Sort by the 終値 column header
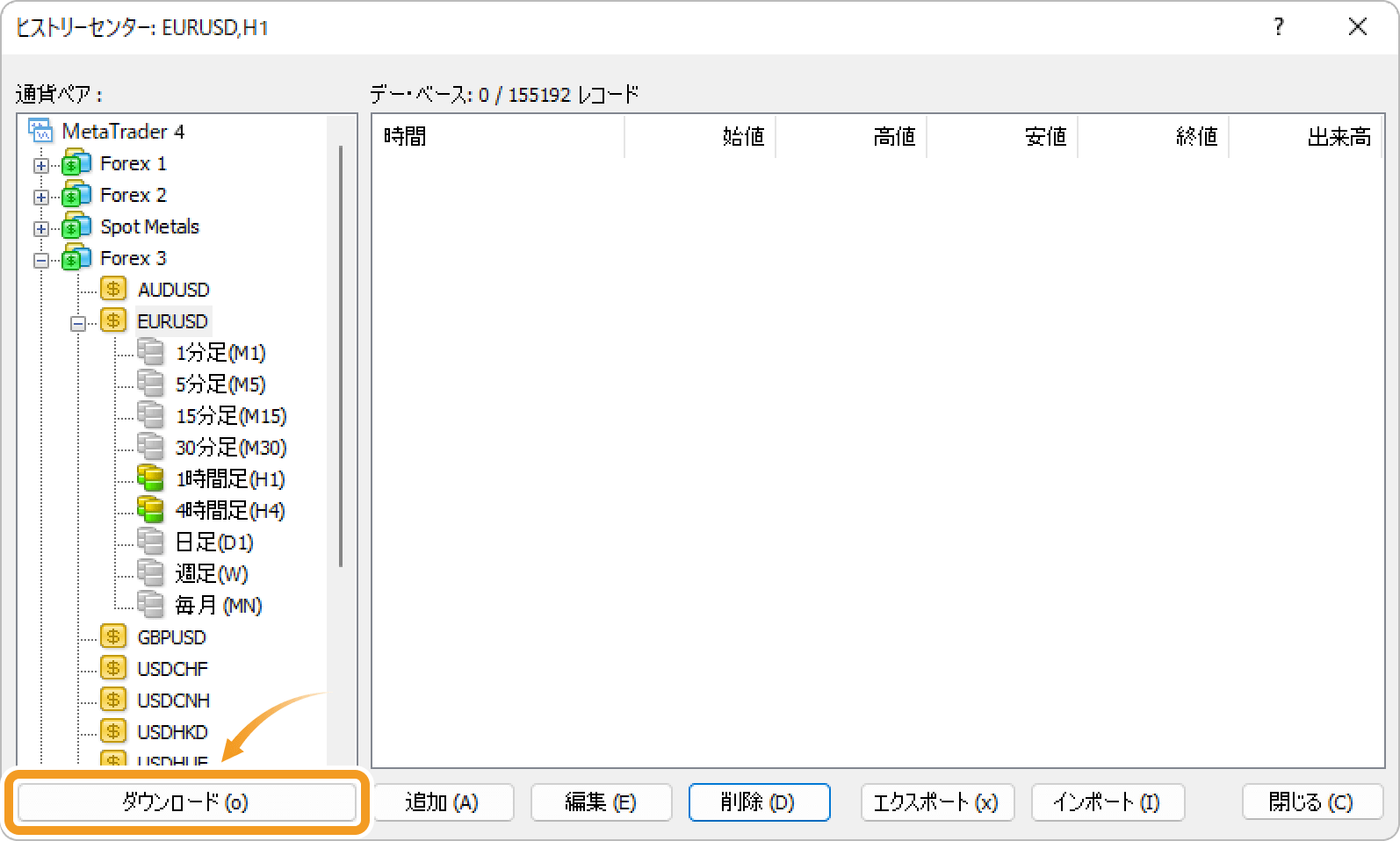This screenshot has height=841, width=1400. (1153, 136)
